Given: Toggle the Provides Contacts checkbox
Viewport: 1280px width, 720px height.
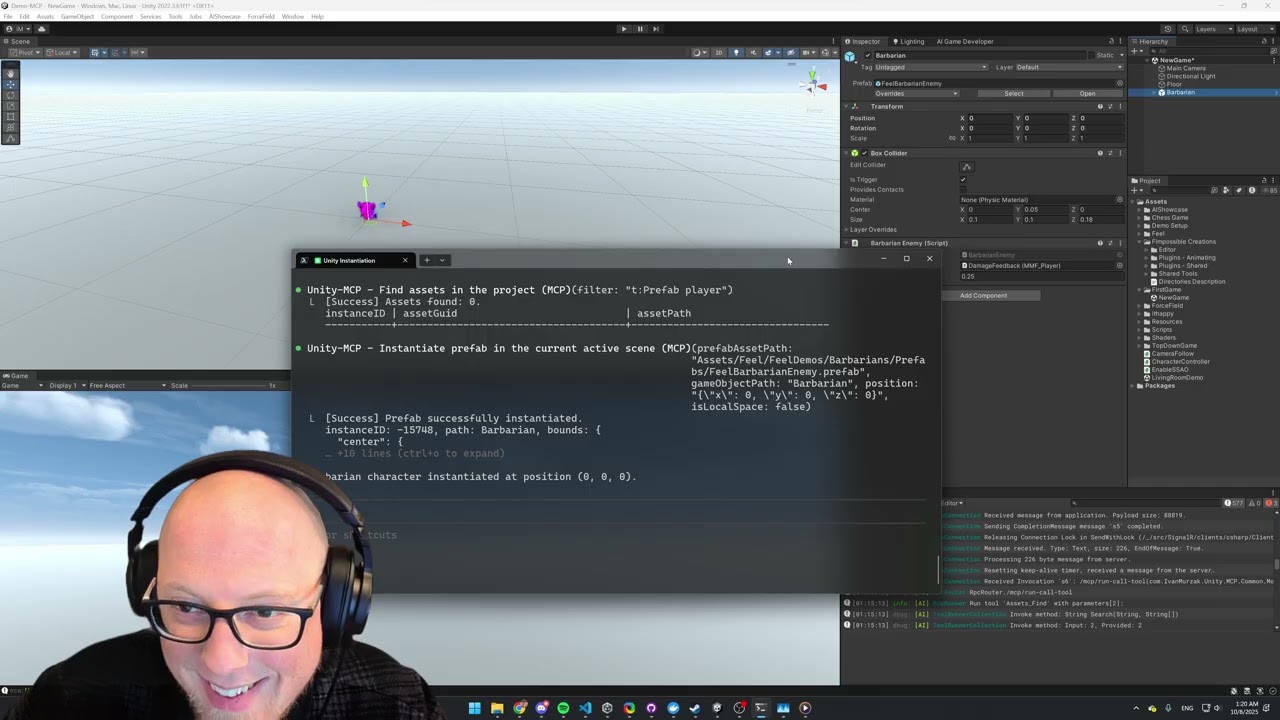Looking at the screenshot, I should point(963,190).
